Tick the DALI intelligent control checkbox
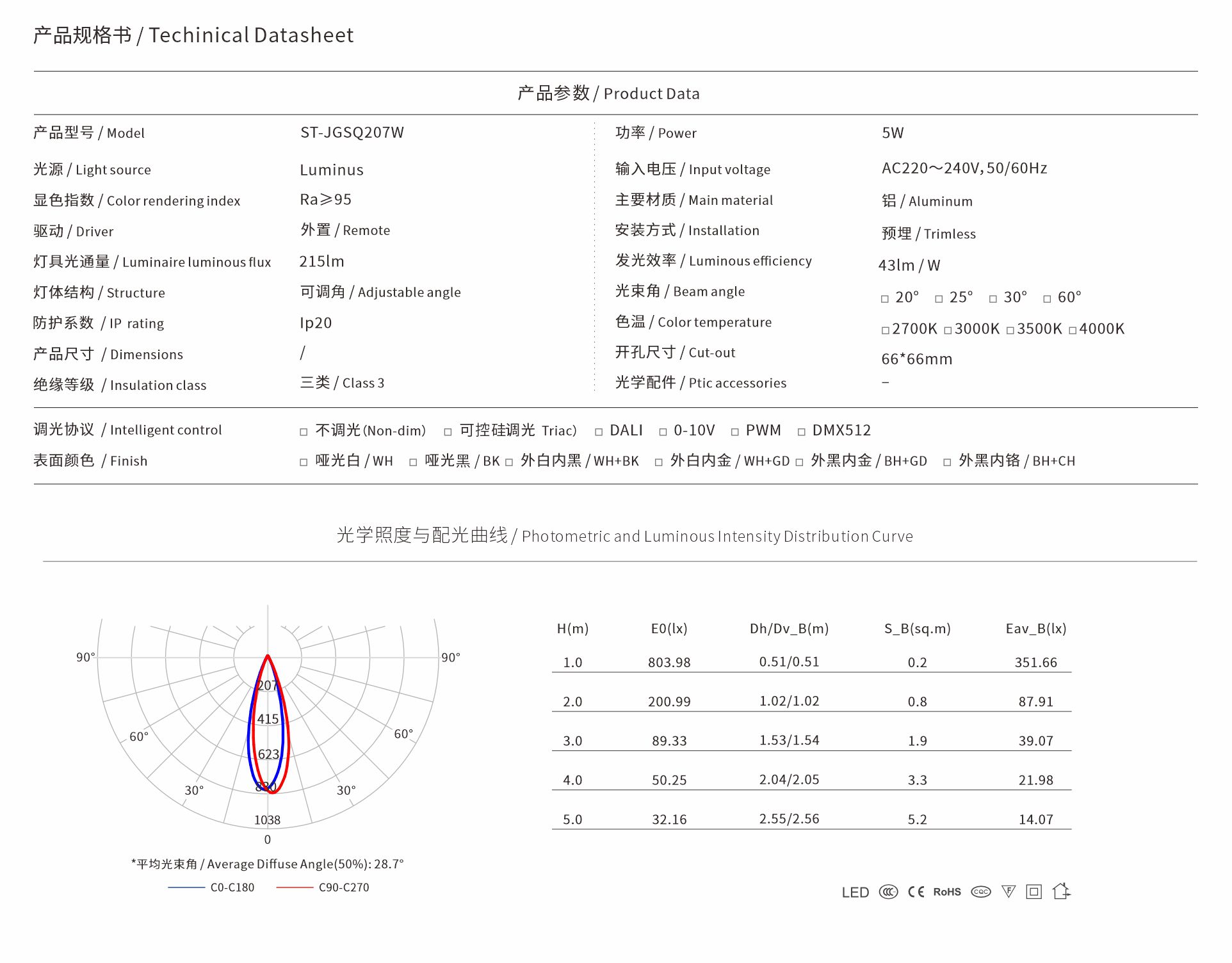This screenshot has height=963, width=1232. tap(599, 432)
